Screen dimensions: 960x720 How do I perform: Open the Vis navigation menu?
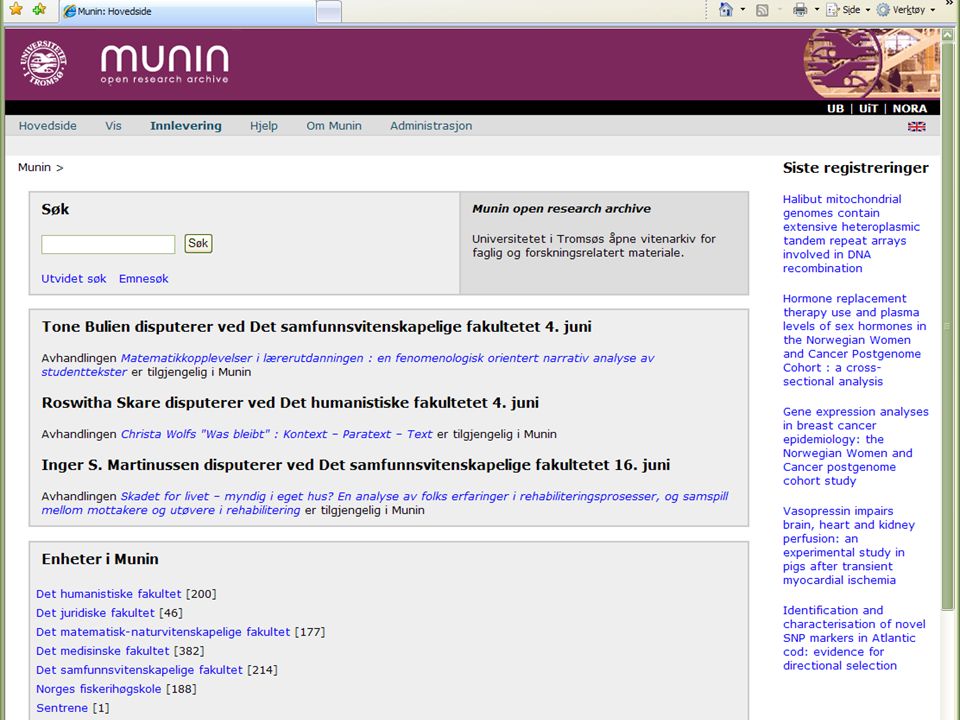pos(113,126)
